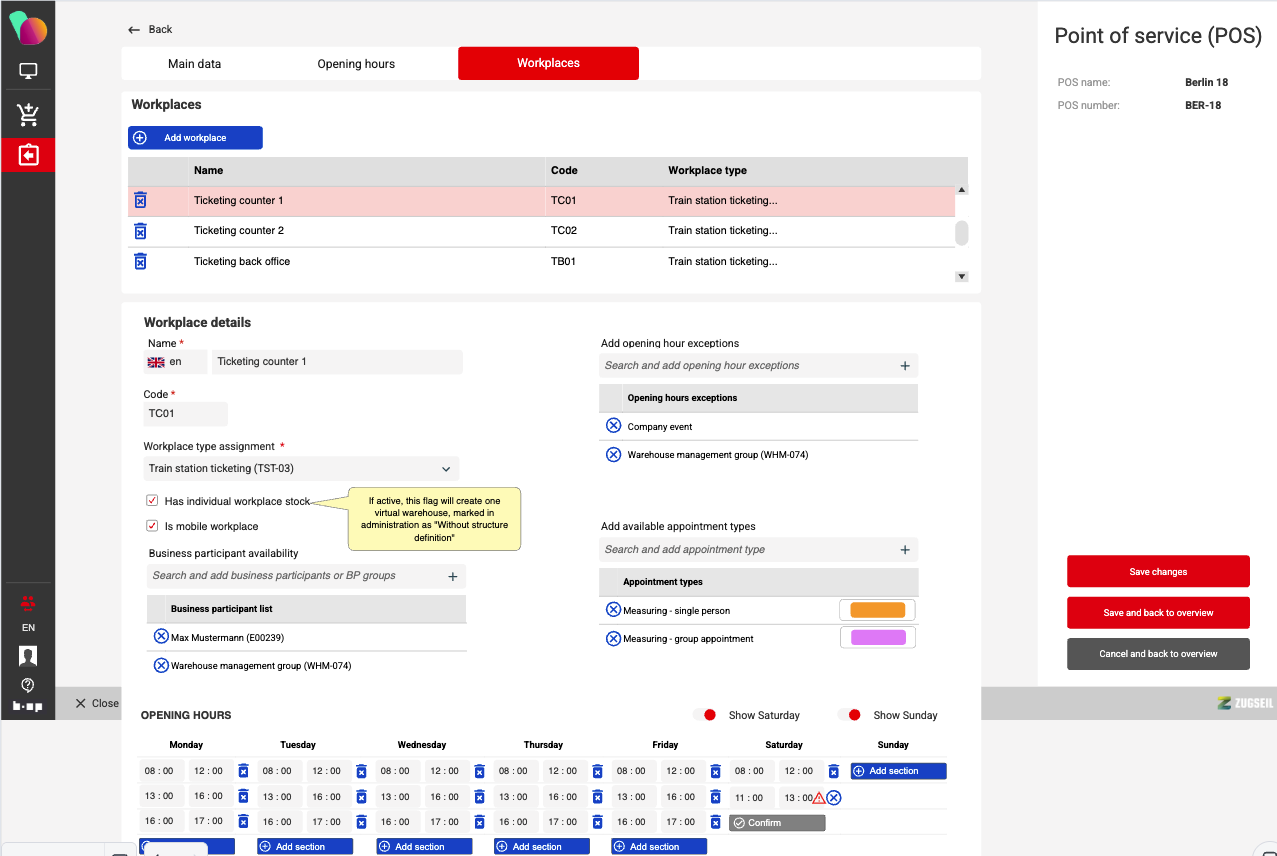Switch to the Main data tab

(195, 64)
